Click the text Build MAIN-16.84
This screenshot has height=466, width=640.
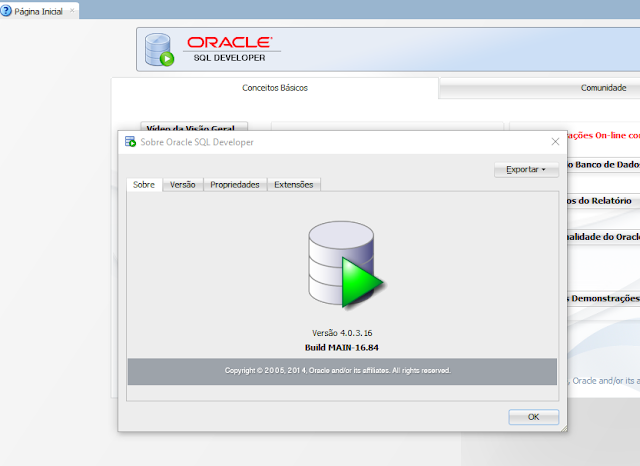coord(342,348)
